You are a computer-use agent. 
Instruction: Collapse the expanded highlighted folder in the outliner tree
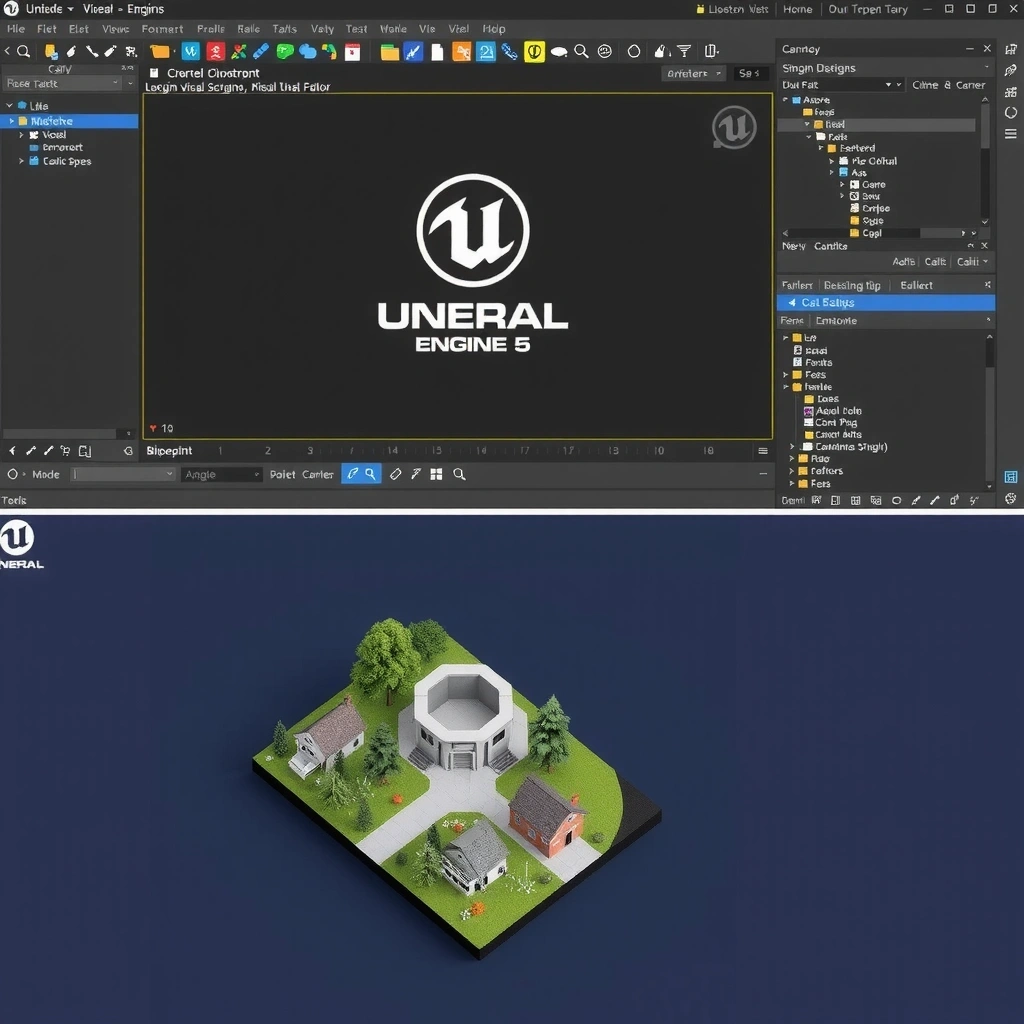(x=807, y=124)
